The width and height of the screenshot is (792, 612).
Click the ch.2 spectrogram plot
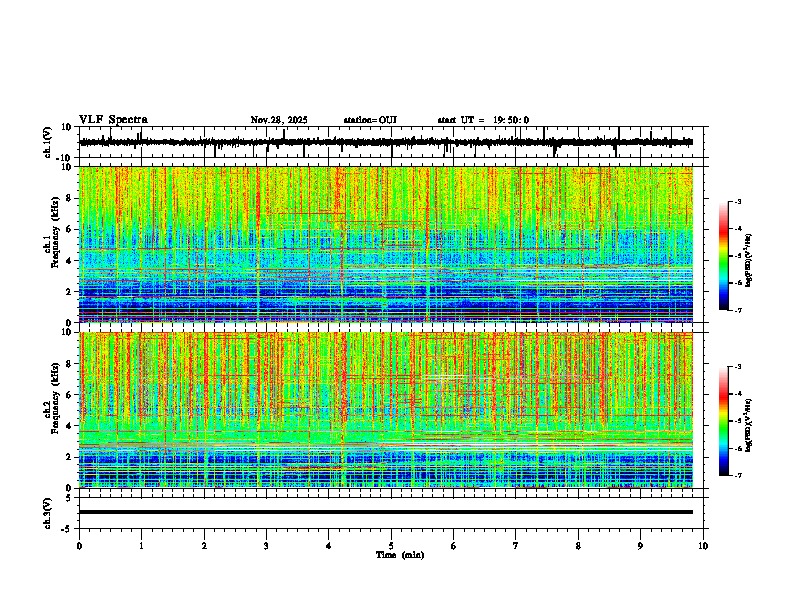pos(386,410)
